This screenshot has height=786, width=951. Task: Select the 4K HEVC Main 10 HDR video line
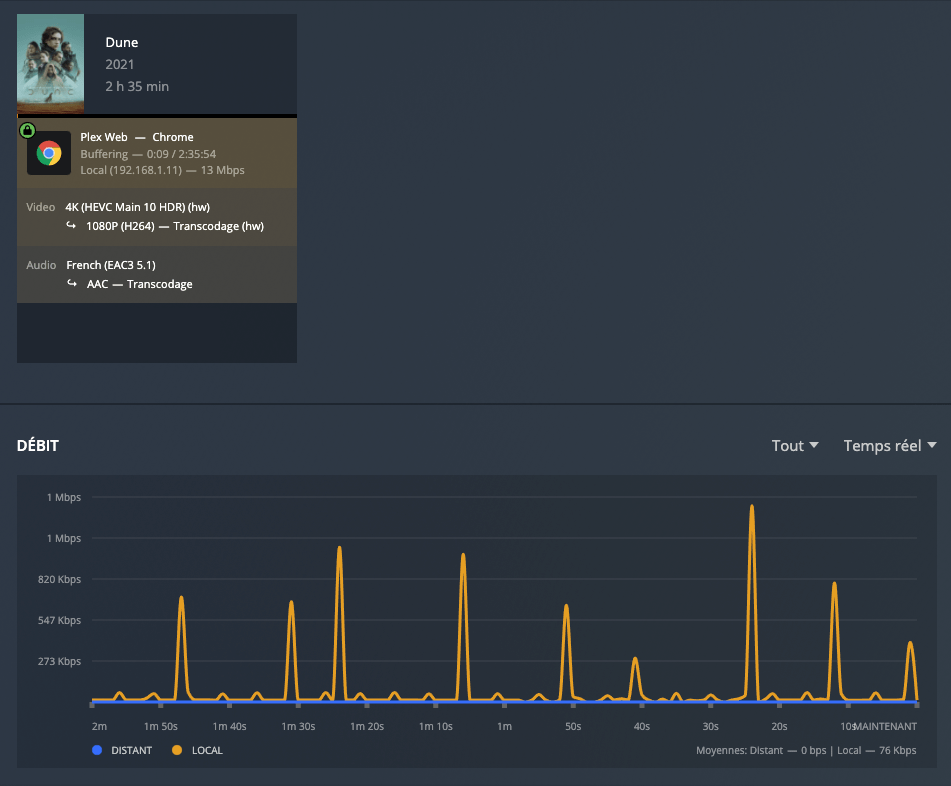tap(144, 207)
